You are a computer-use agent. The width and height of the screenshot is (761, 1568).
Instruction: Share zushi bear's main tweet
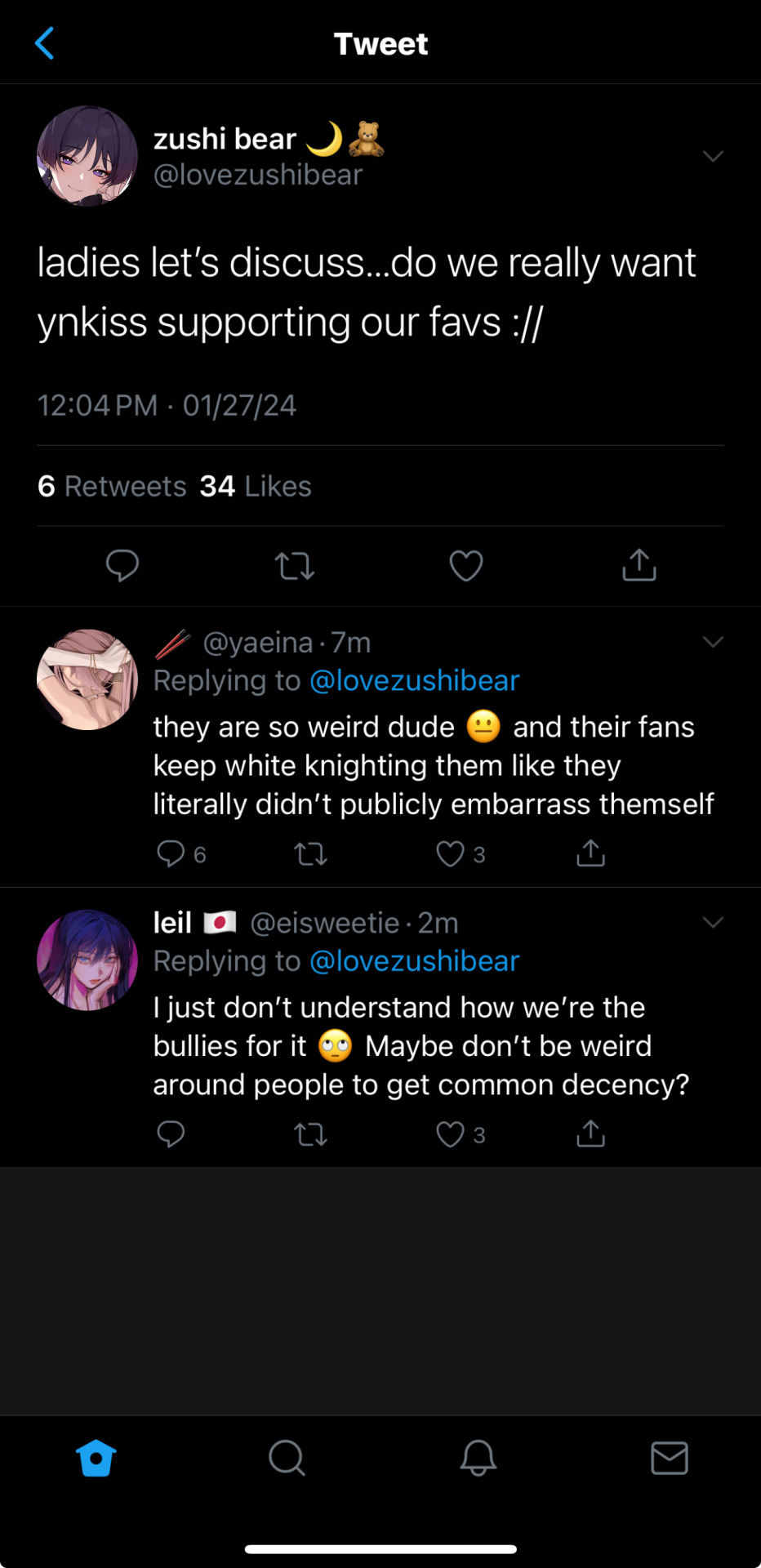[639, 564]
